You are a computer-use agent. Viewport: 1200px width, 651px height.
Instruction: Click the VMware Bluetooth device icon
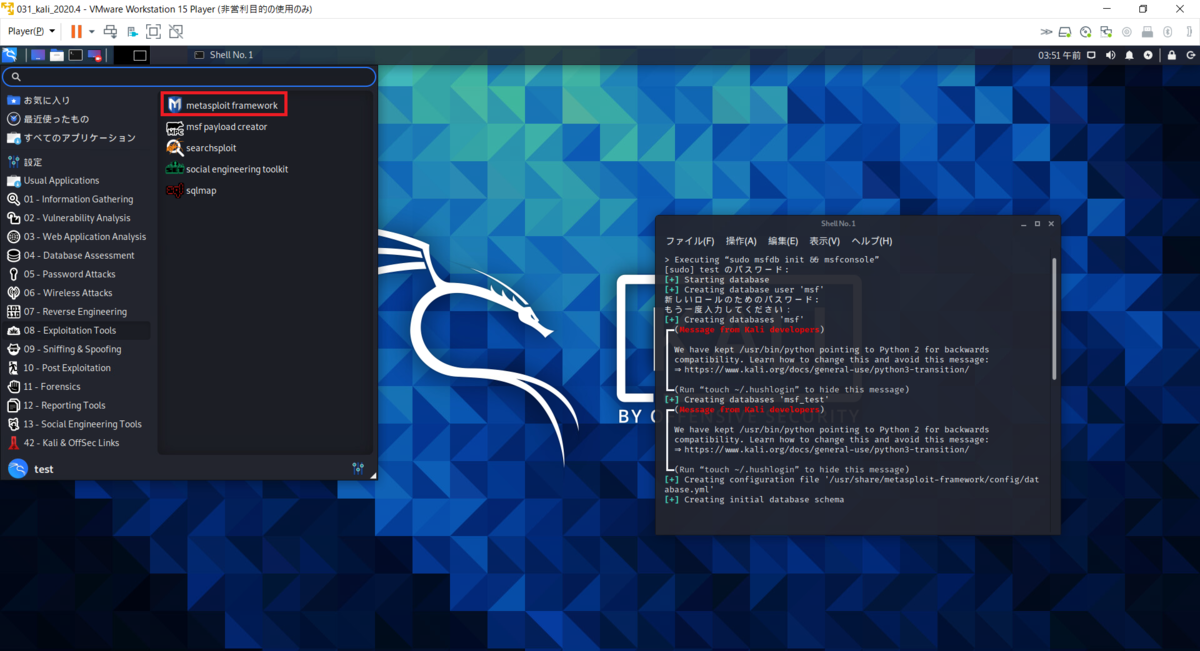[1167, 32]
